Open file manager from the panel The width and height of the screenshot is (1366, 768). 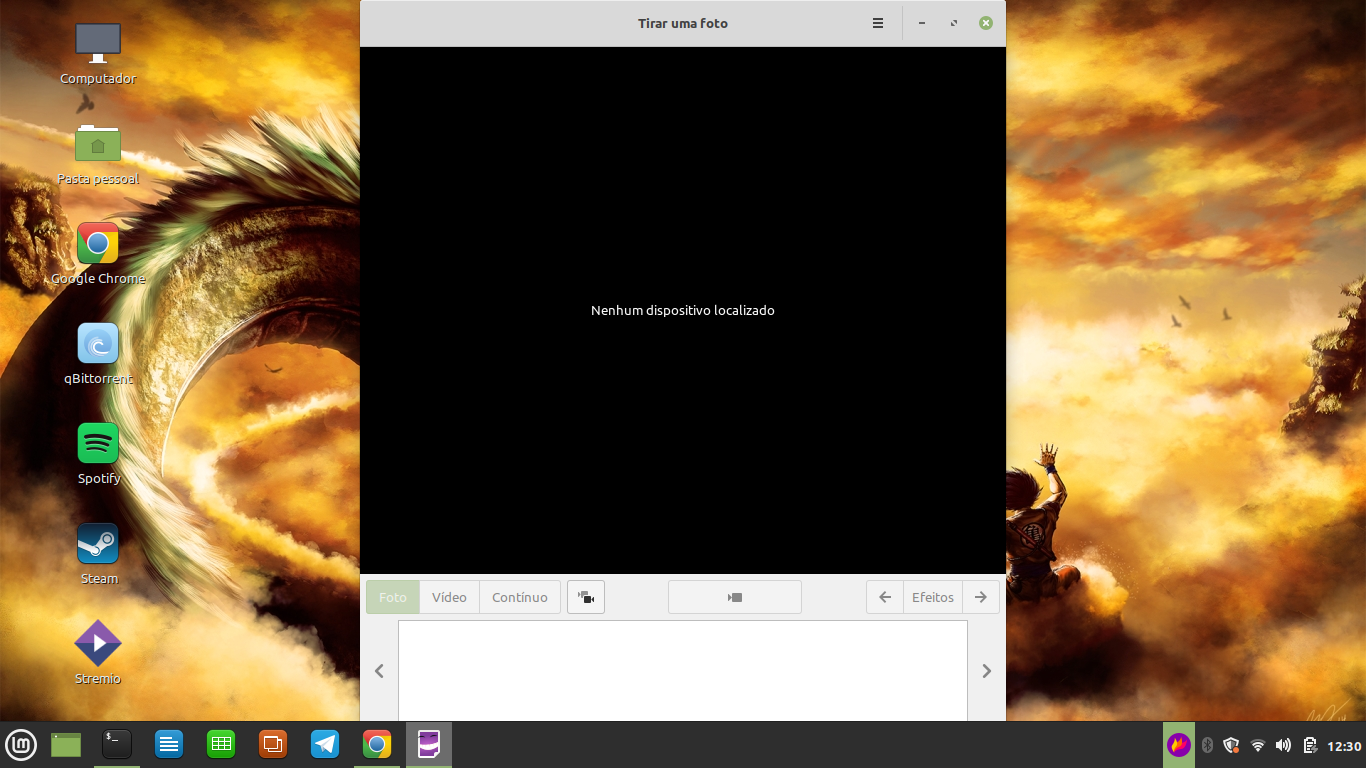tap(66, 744)
